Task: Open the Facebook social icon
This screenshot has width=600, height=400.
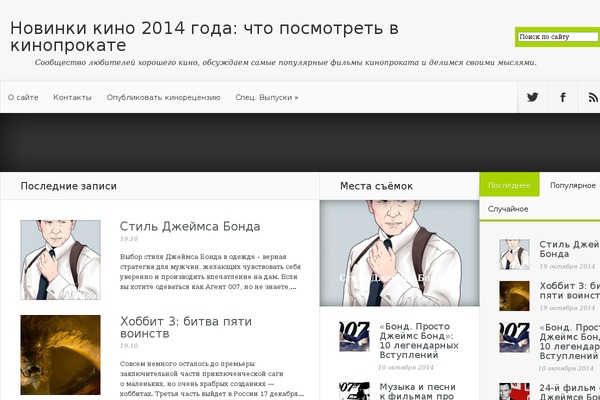Action: (562, 97)
